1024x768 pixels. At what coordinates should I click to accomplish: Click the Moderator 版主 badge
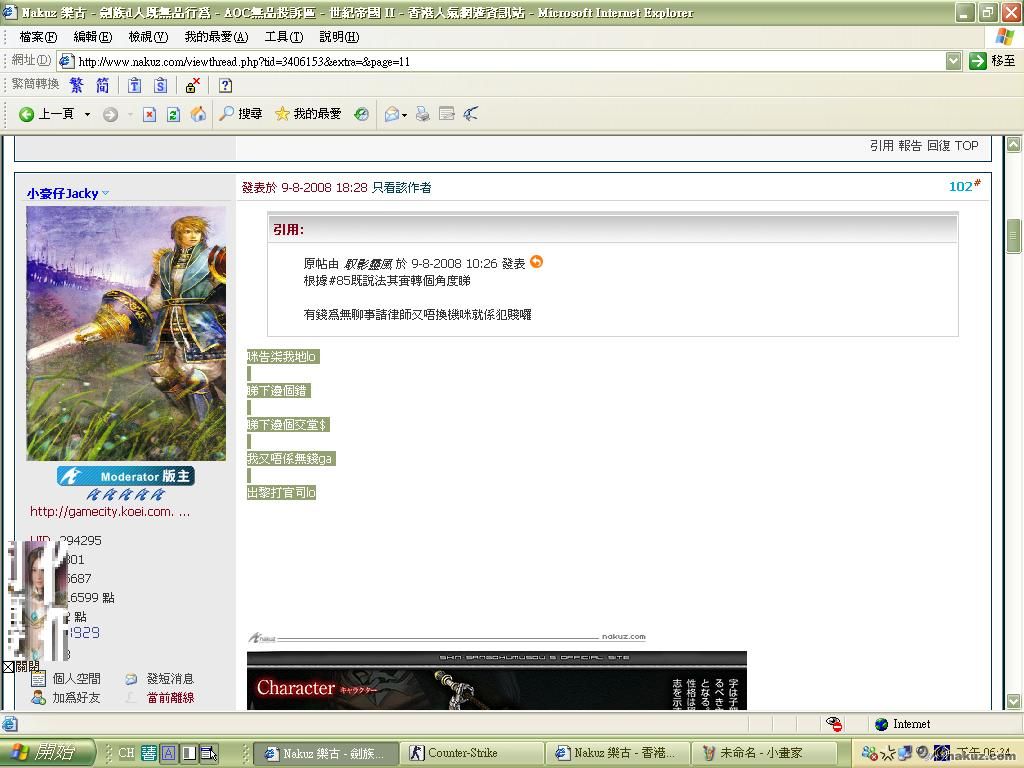coord(126,476)
